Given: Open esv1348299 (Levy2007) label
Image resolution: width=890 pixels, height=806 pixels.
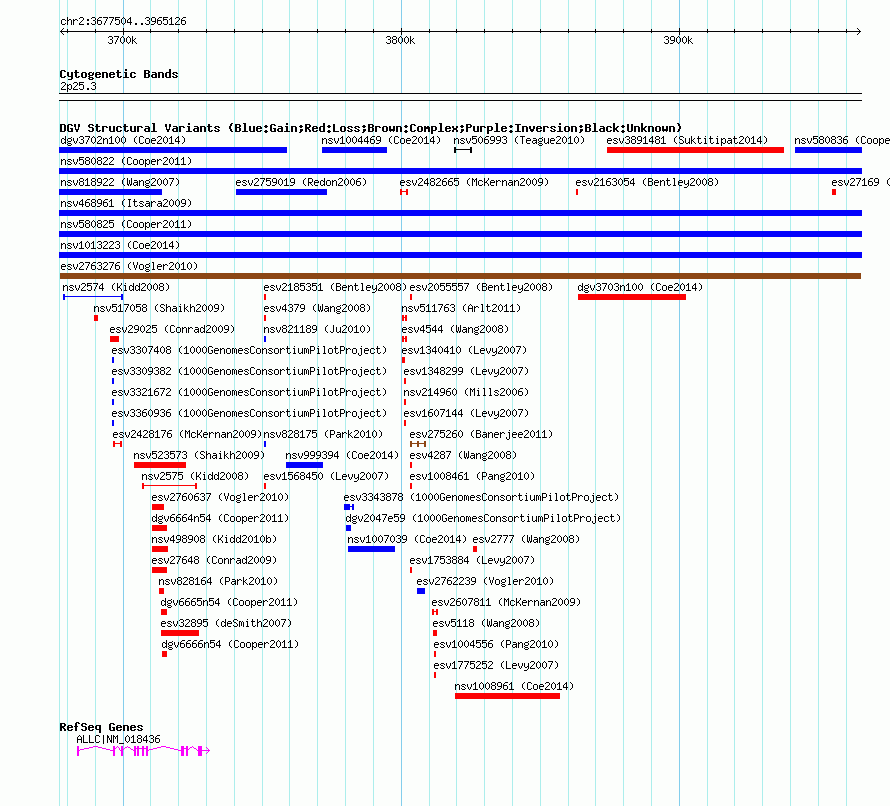Looking at the screenshot, I should (x=466, y=371).
